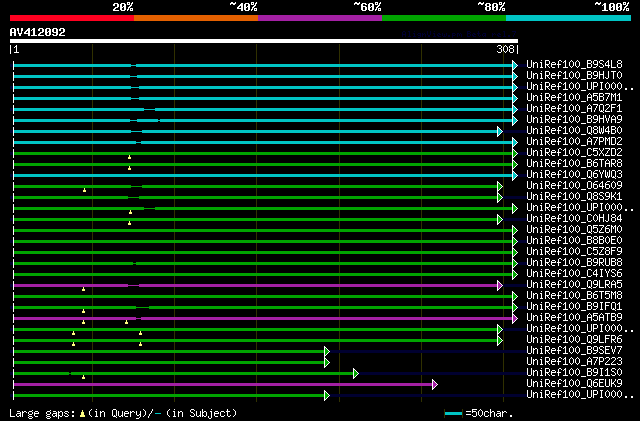Click the yellow query-gap marker under C0HJ84 row
640x421 pixels.
129,223
